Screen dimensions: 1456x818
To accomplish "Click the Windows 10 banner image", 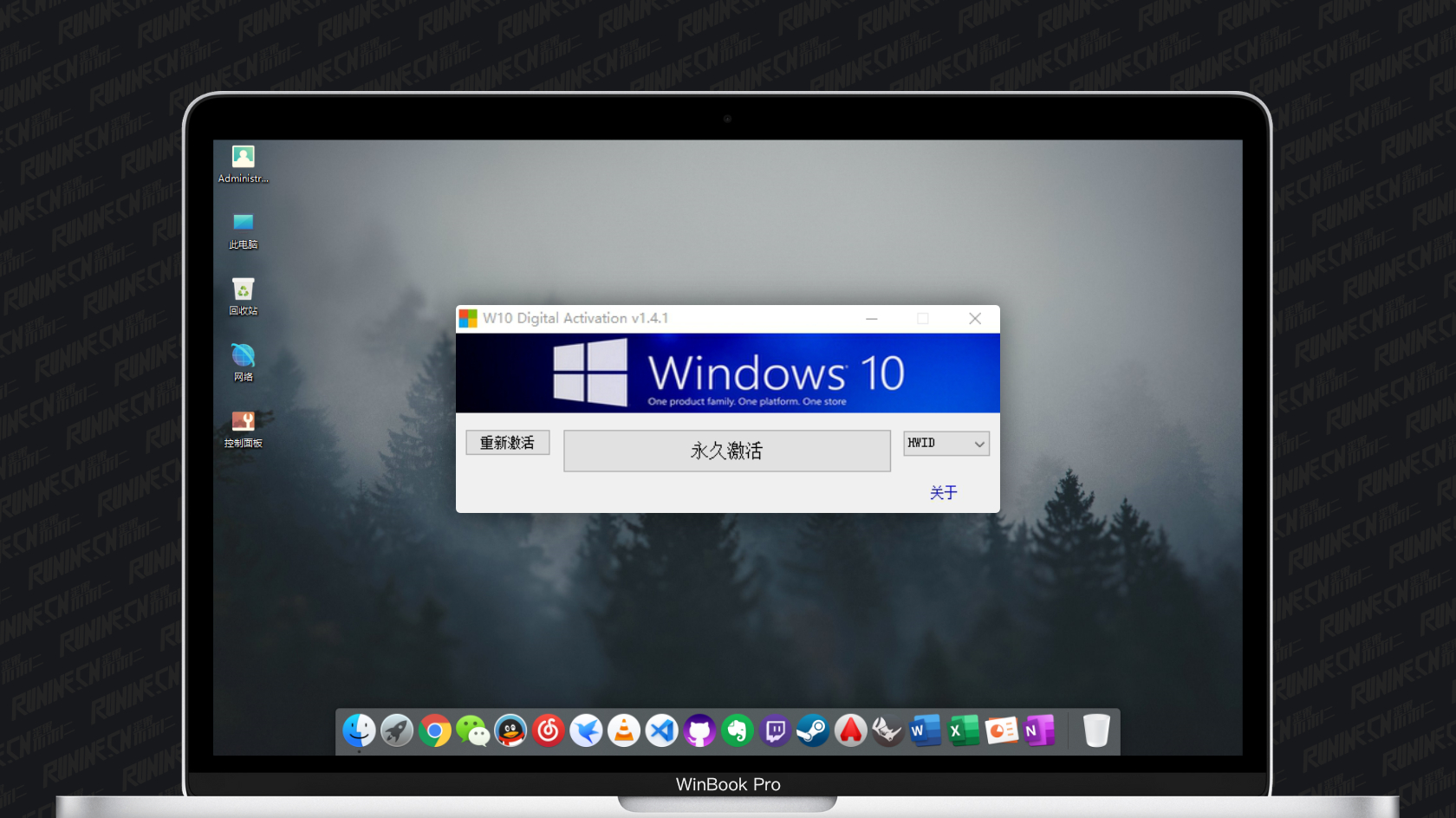I will pos(728,373).
